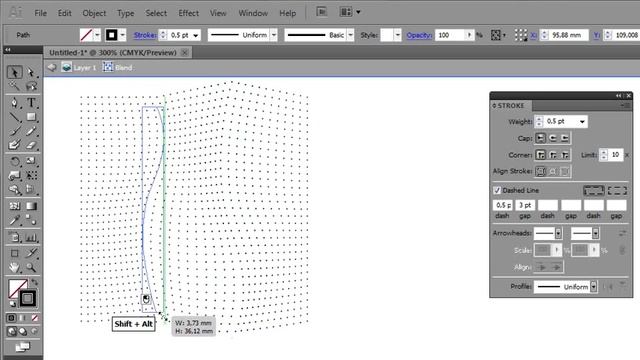Align dashes to corners and path ends
Screen dimensions: 640x360
coord(617,190)
